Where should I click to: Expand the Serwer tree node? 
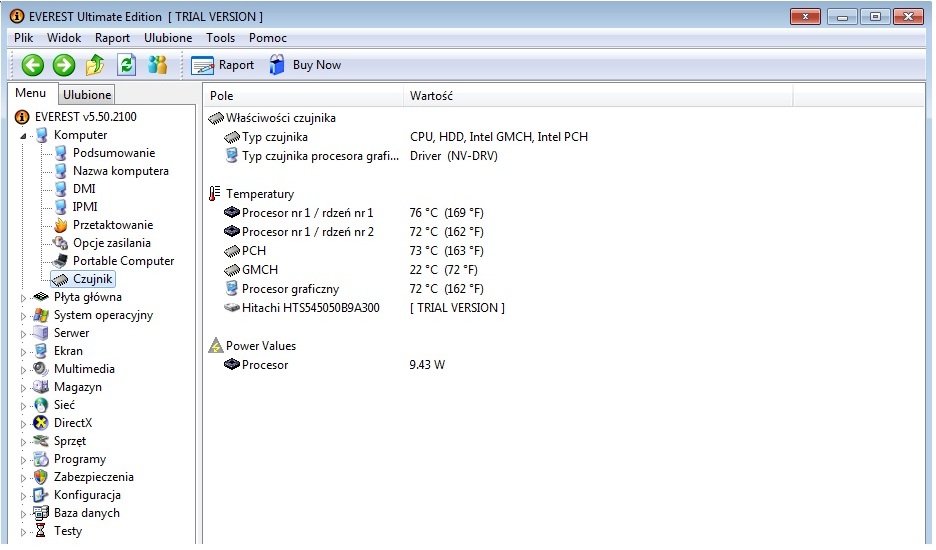point(23,334)
